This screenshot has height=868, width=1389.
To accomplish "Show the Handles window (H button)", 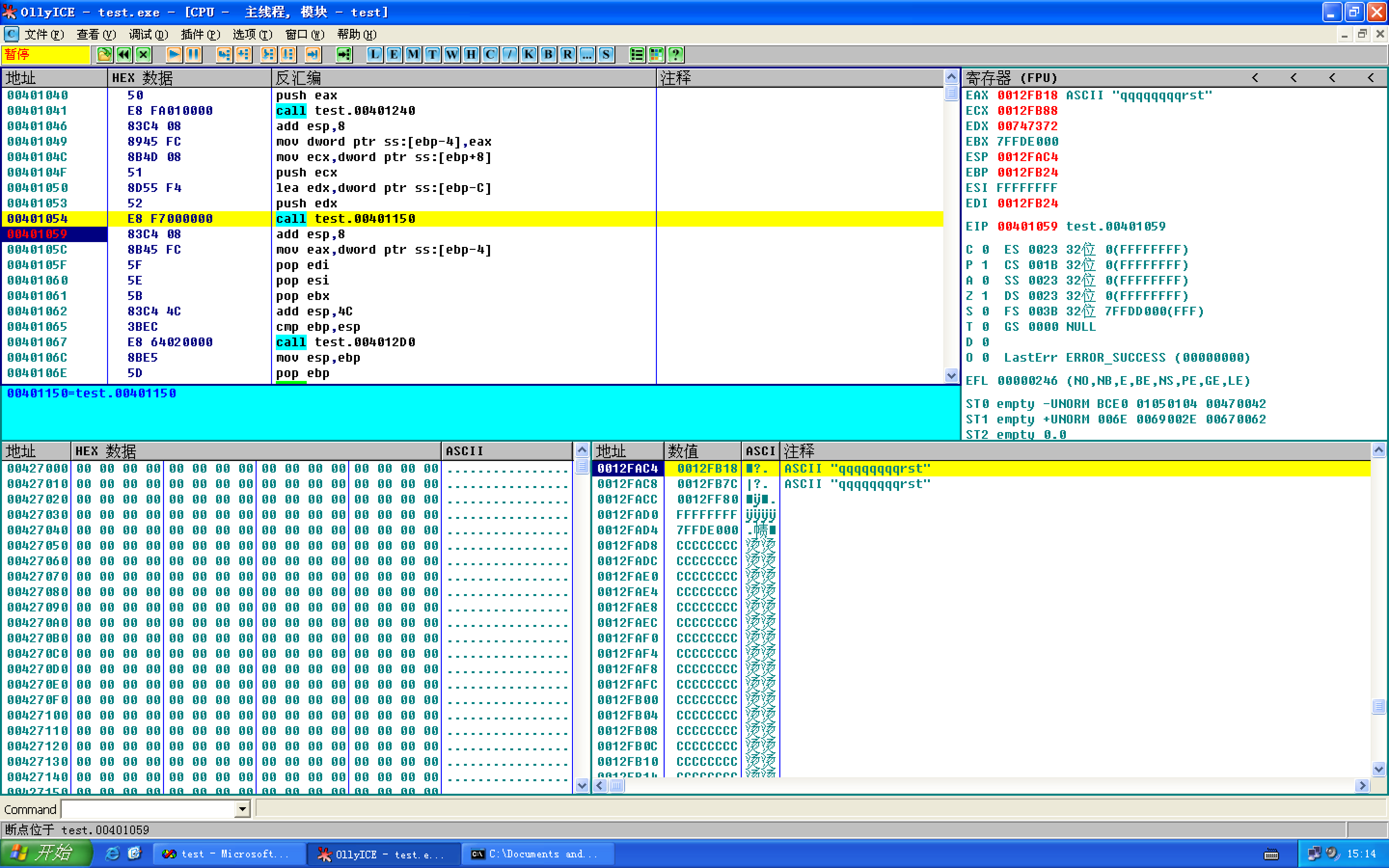I will pyautogui.click(x=471, y=54).
